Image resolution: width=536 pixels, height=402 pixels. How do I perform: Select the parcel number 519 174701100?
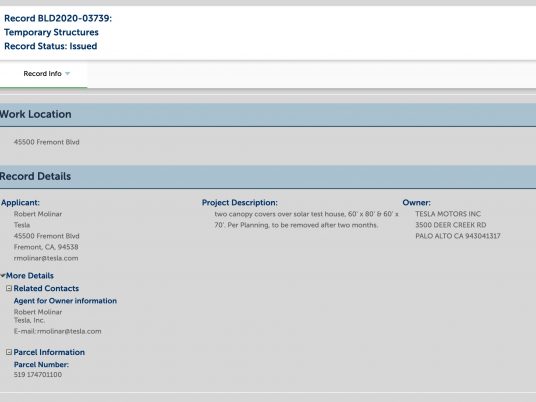38,375
